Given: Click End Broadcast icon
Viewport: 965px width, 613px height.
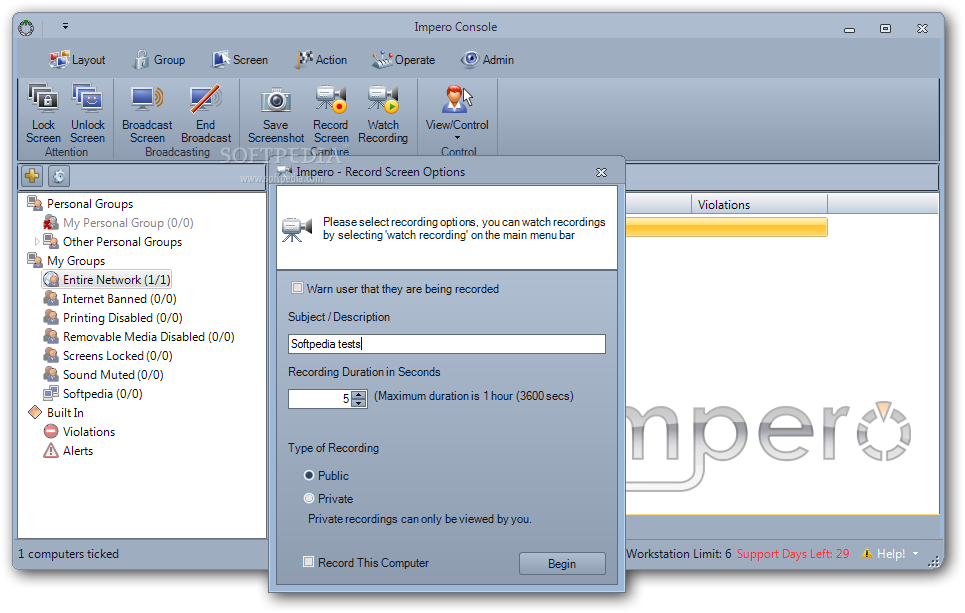Looking at the screenshot, I should pyautogui.click(x=206, y=98).
